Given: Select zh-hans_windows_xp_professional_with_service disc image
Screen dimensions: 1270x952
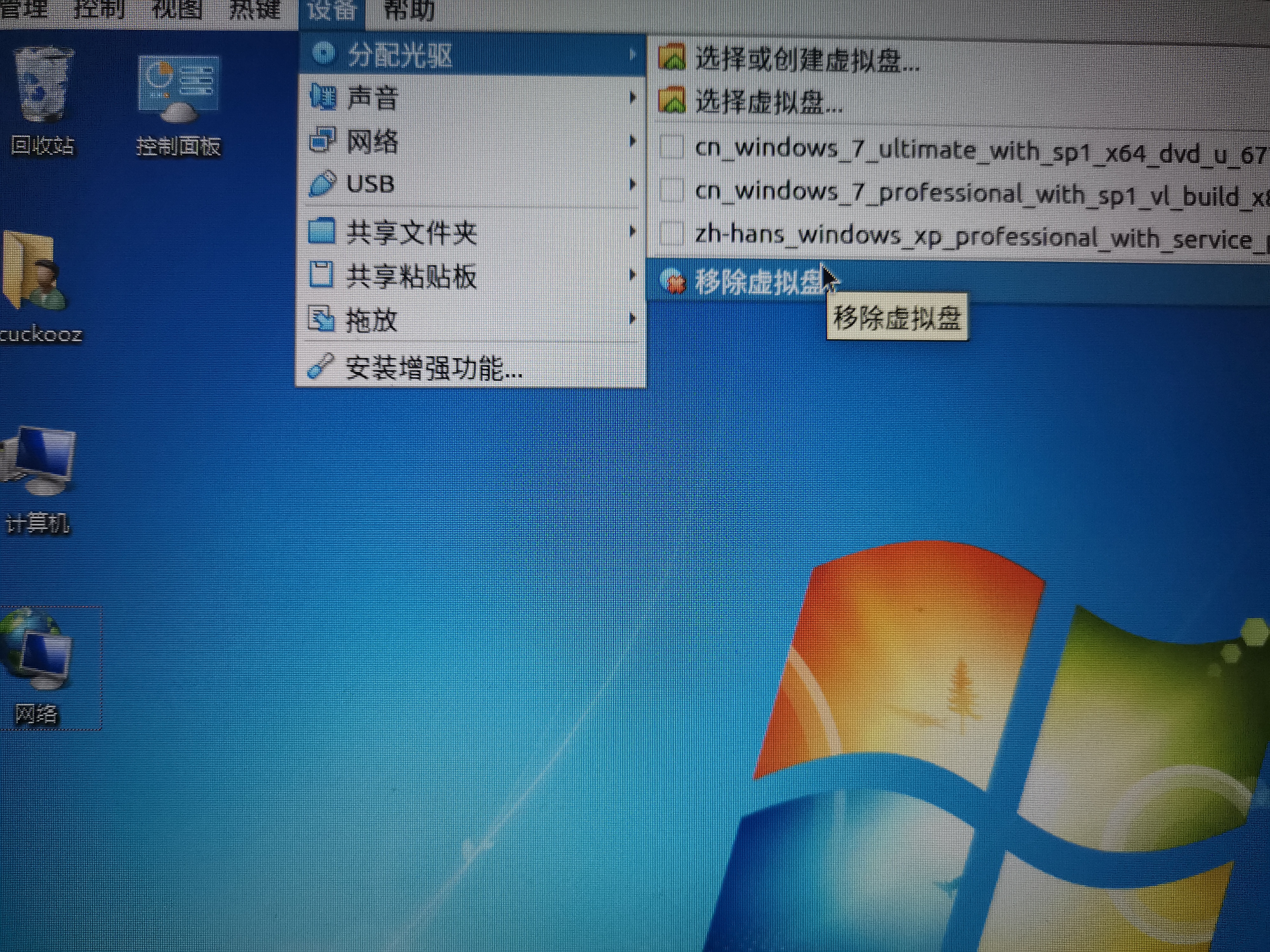Looking at the screenshot, I should (x=959, y=236).
